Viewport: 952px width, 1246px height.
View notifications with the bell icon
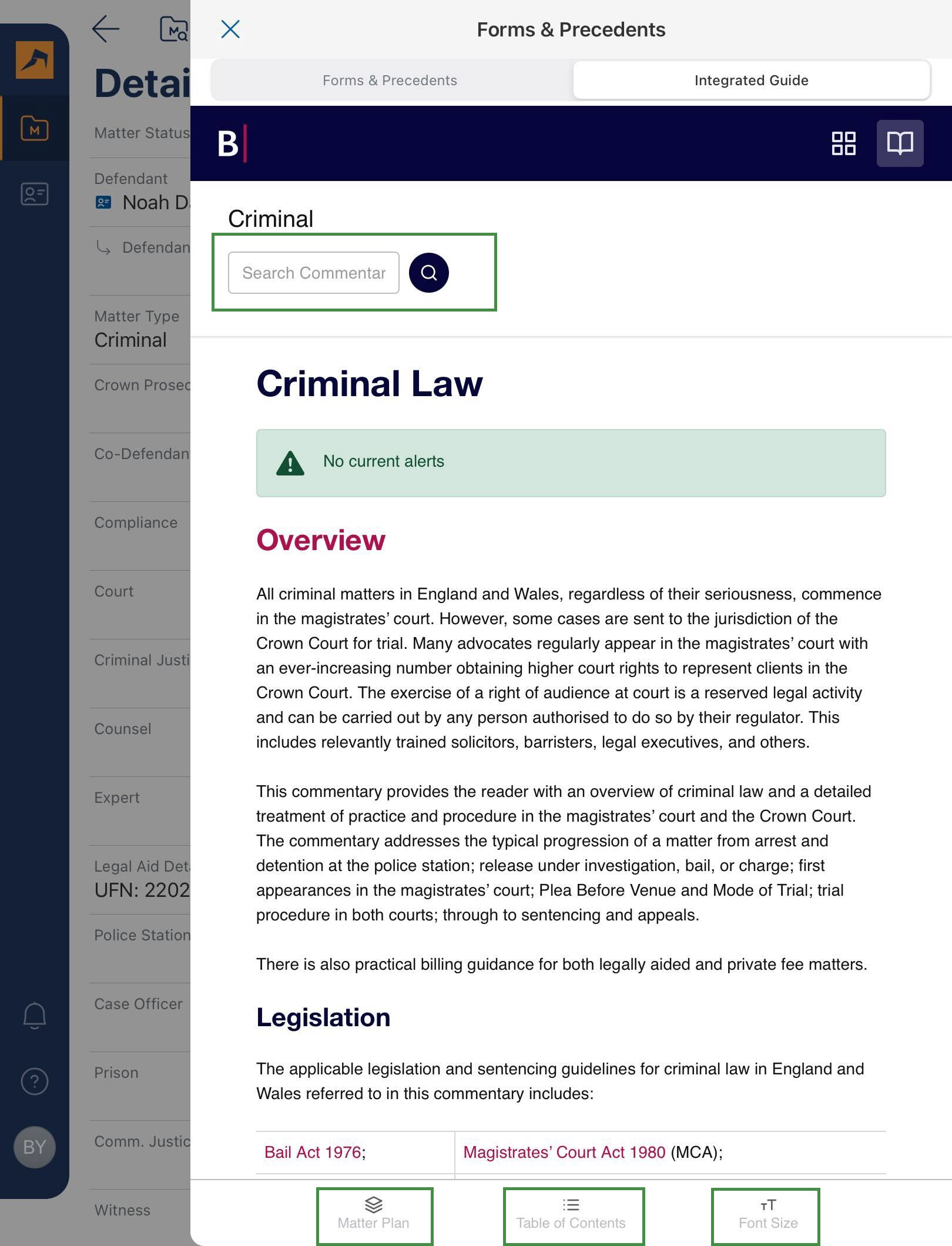point(35,1015)
